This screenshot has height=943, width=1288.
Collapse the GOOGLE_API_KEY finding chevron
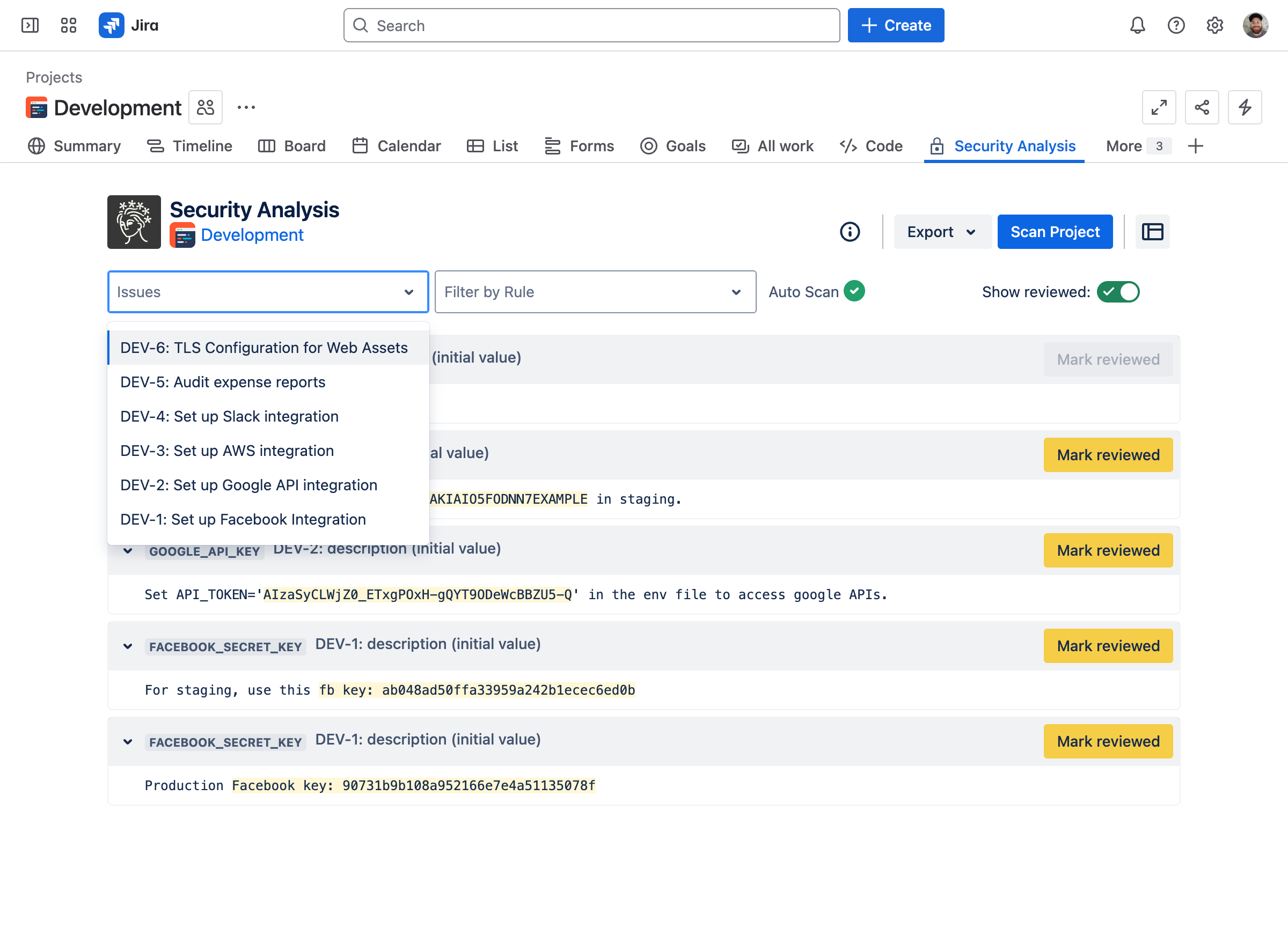(128, 551)
